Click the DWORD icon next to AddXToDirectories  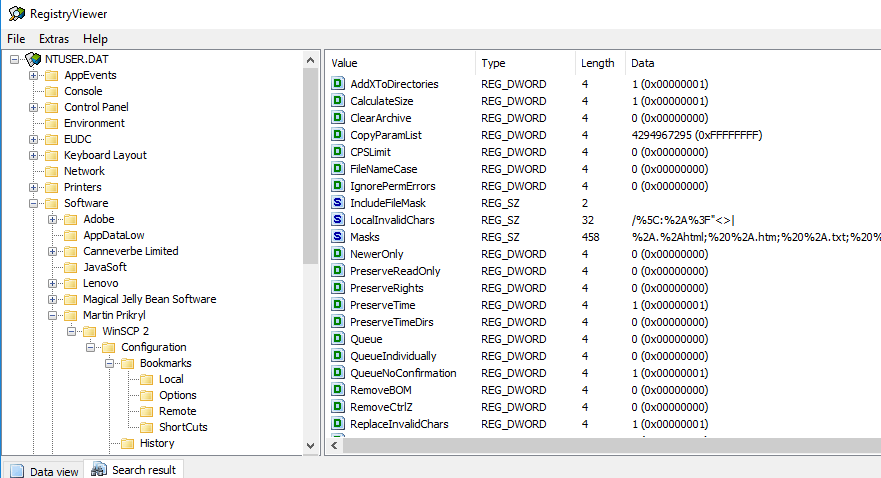(338, 84)
